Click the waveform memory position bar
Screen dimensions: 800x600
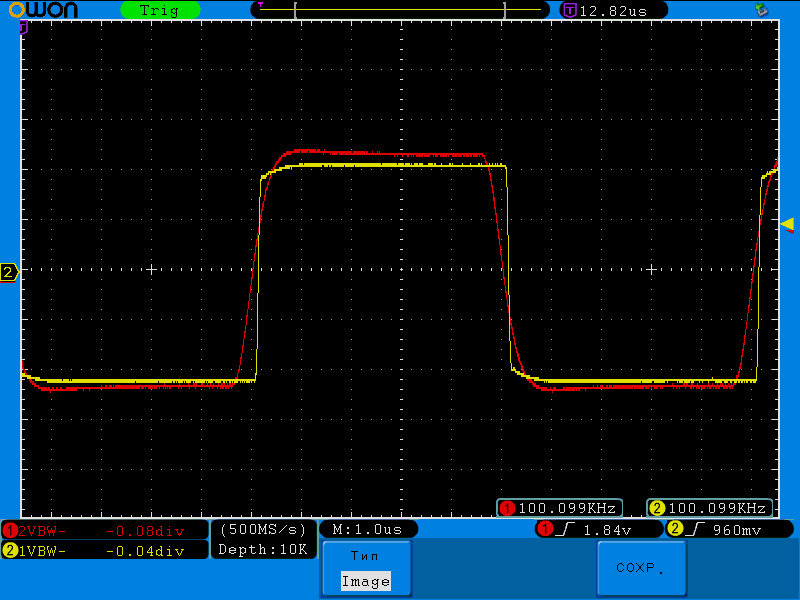coord(400,10)
